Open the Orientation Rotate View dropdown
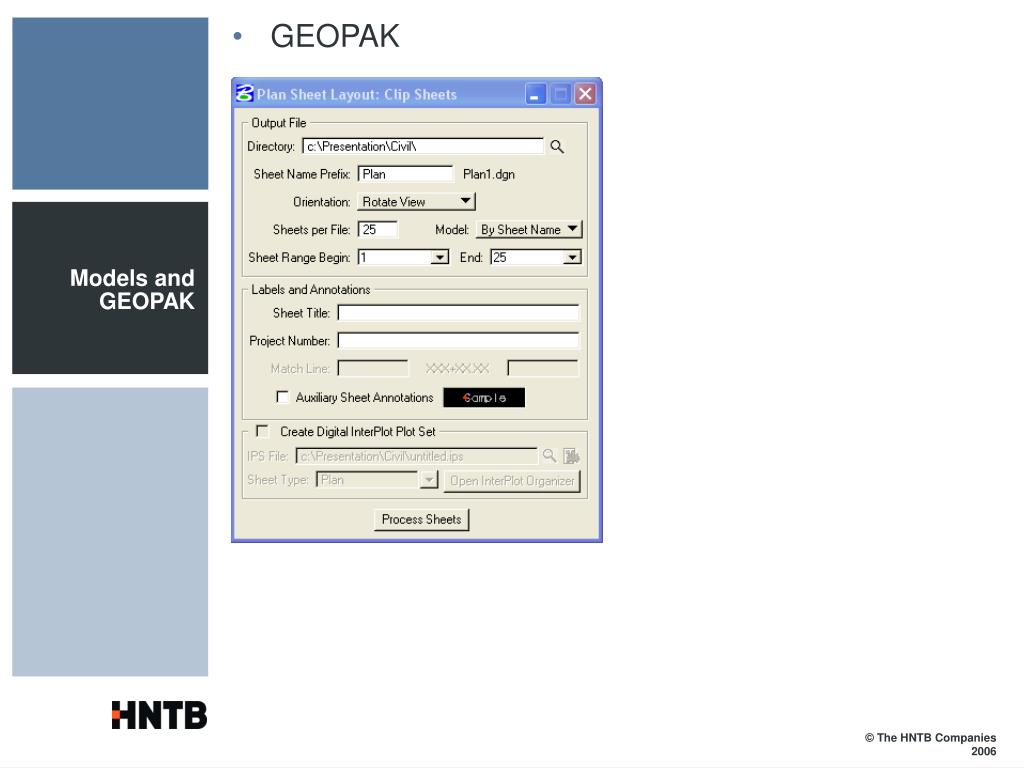Viewport: 1024px width, 768px height. 417,201
